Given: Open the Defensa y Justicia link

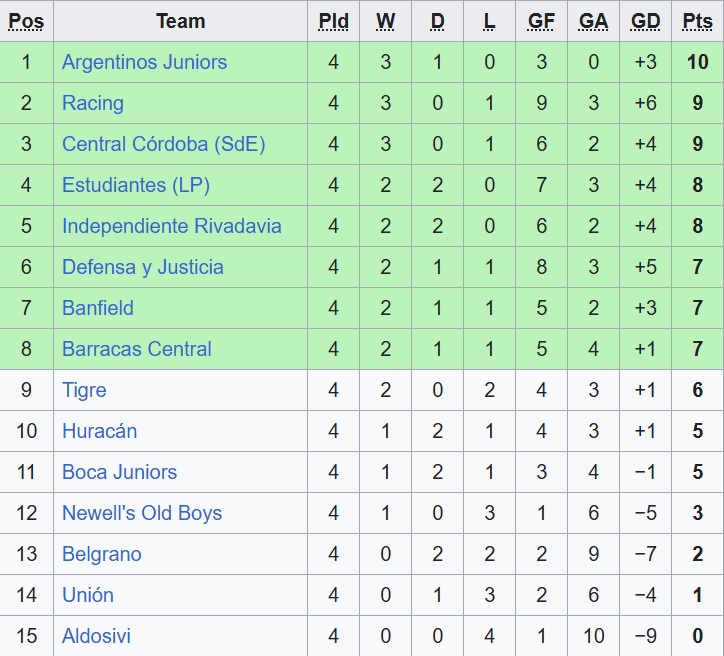Looking at the screenshot, I should point(142,267).
